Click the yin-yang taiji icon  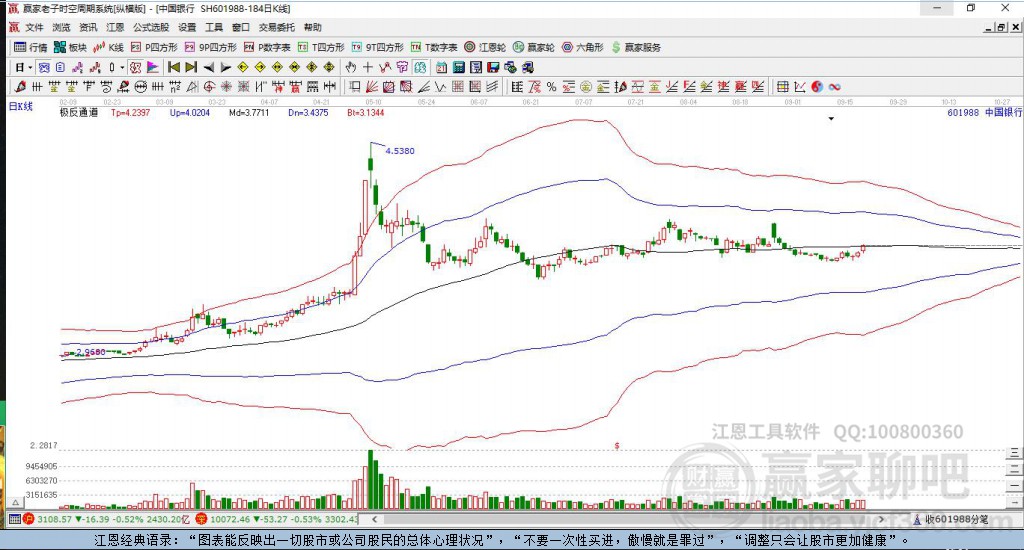[817, 86]
